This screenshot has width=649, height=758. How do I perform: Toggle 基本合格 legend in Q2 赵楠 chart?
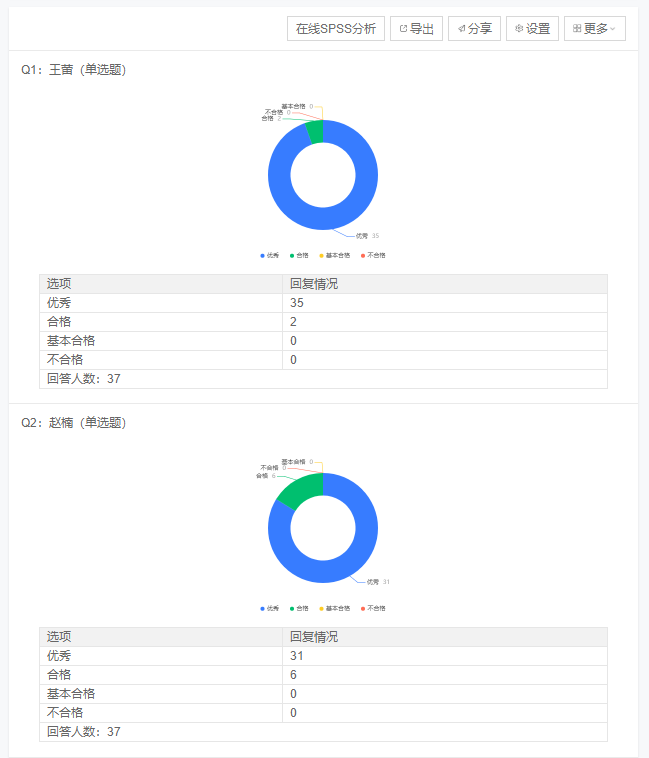click(335, 608)
